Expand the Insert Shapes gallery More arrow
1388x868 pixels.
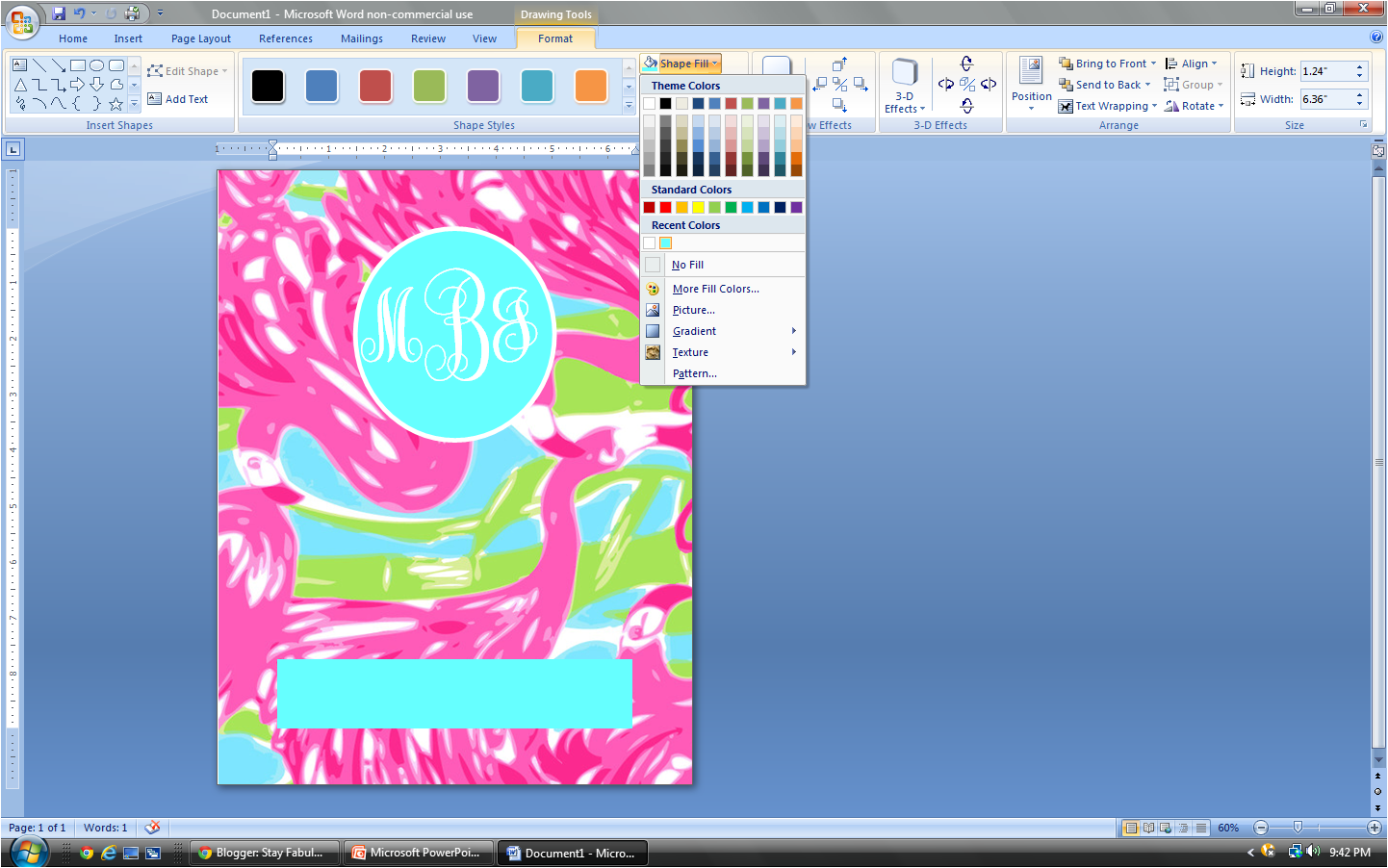coord(134,103)
